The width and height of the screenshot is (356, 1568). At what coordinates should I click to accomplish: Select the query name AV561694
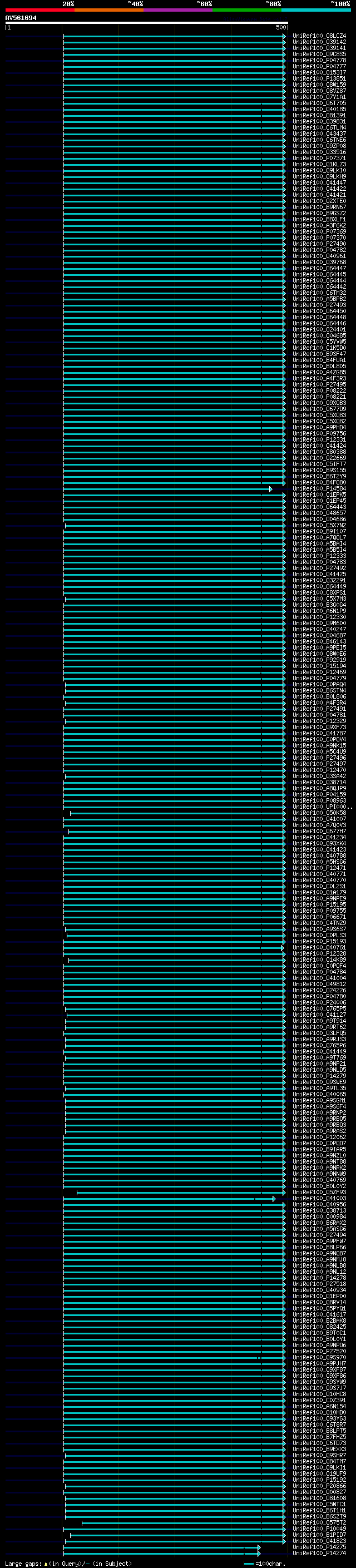click(21, 18)
